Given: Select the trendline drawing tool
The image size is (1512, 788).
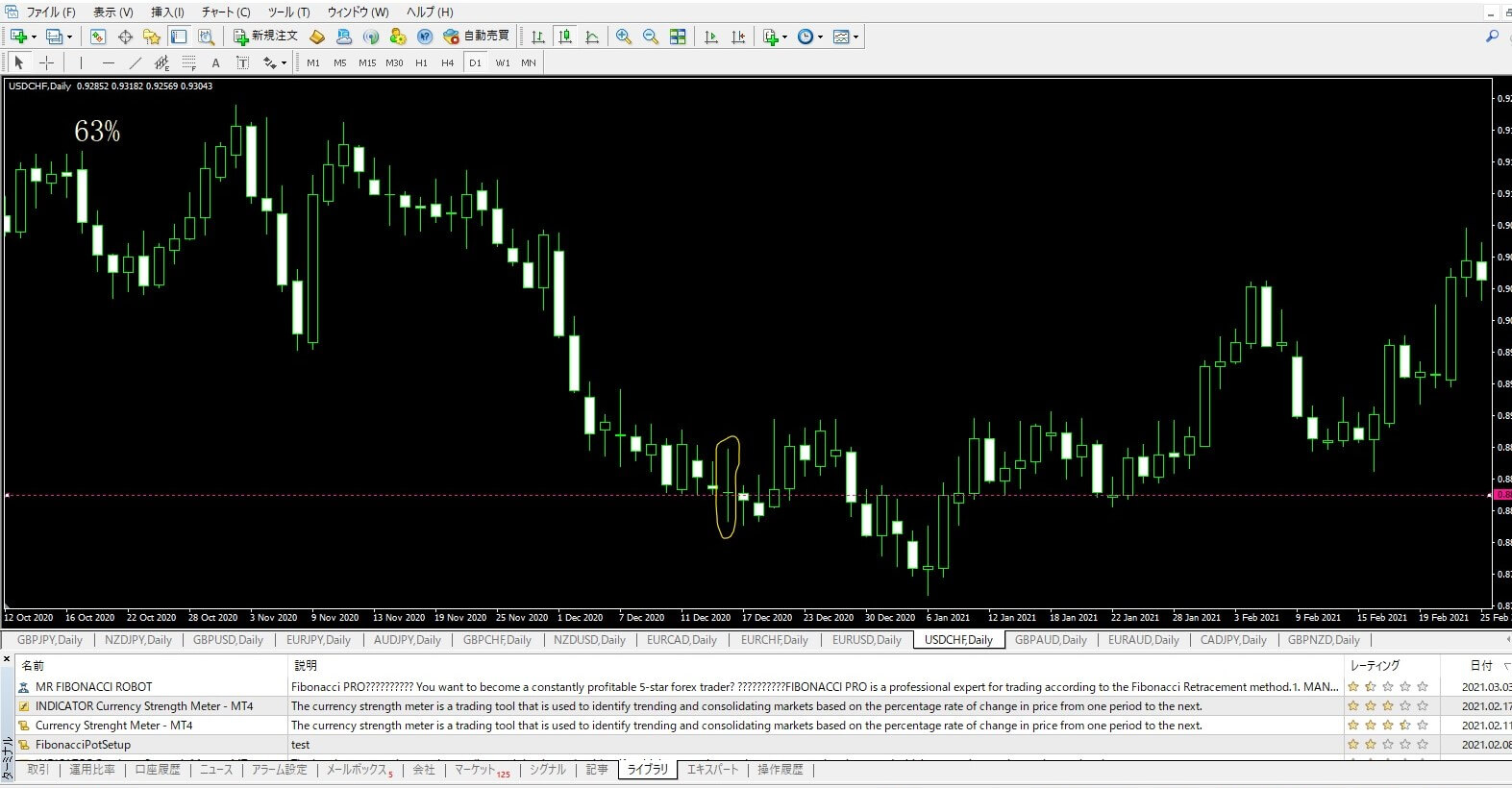Looking at the screenshot, I should coord(135,62).
